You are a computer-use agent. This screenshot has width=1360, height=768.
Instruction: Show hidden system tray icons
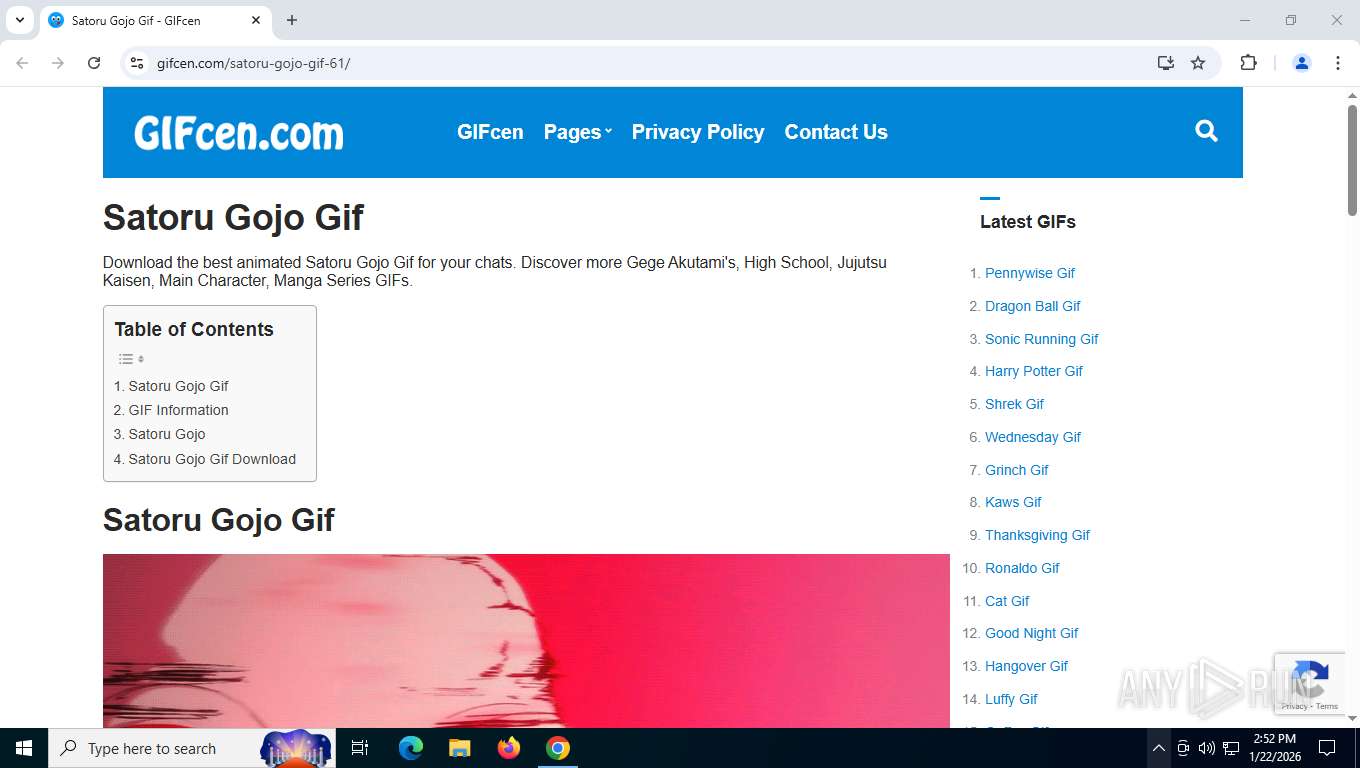tap(1158, 748)
